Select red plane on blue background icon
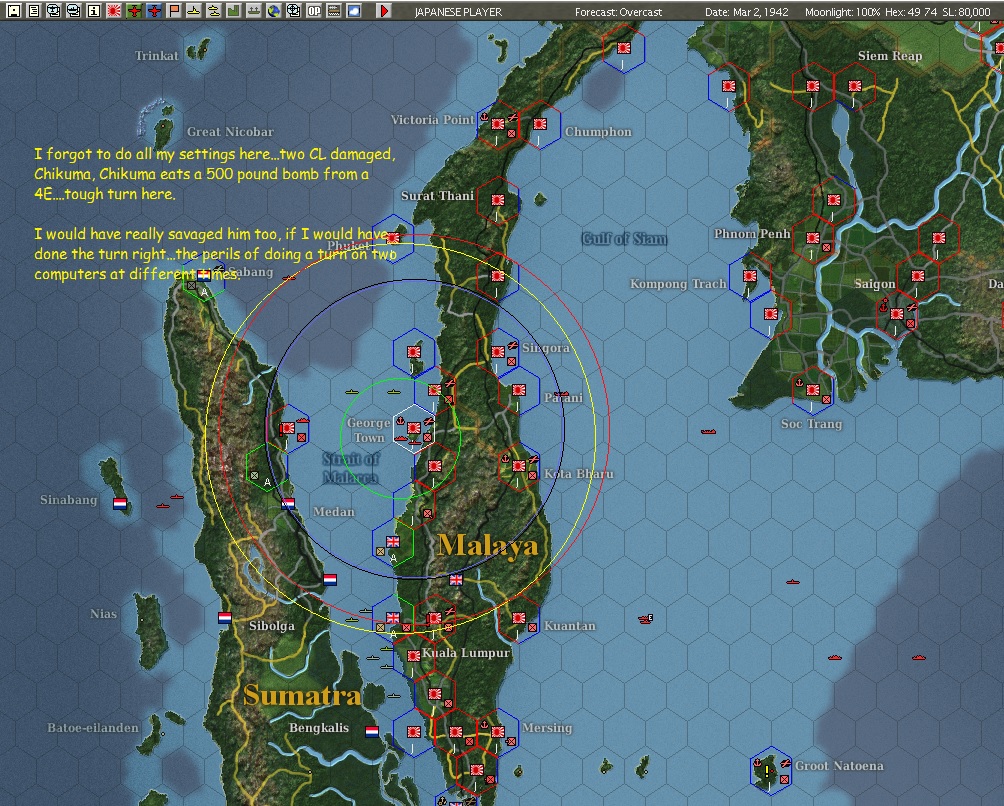This screenshot has height=806, width=1004. click(x=154, y=10)
